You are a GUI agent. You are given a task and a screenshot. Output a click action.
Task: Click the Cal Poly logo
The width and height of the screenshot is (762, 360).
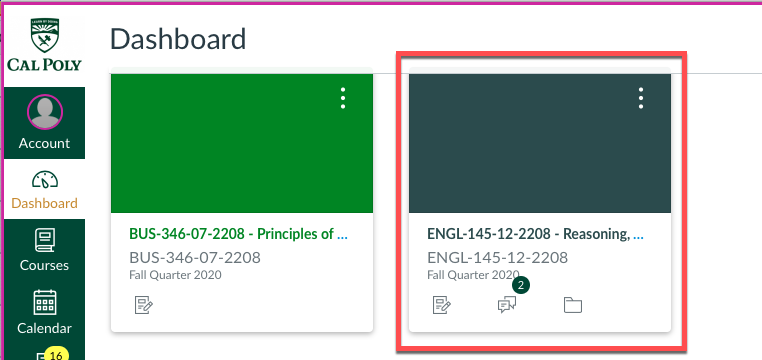tap(44, 45)
